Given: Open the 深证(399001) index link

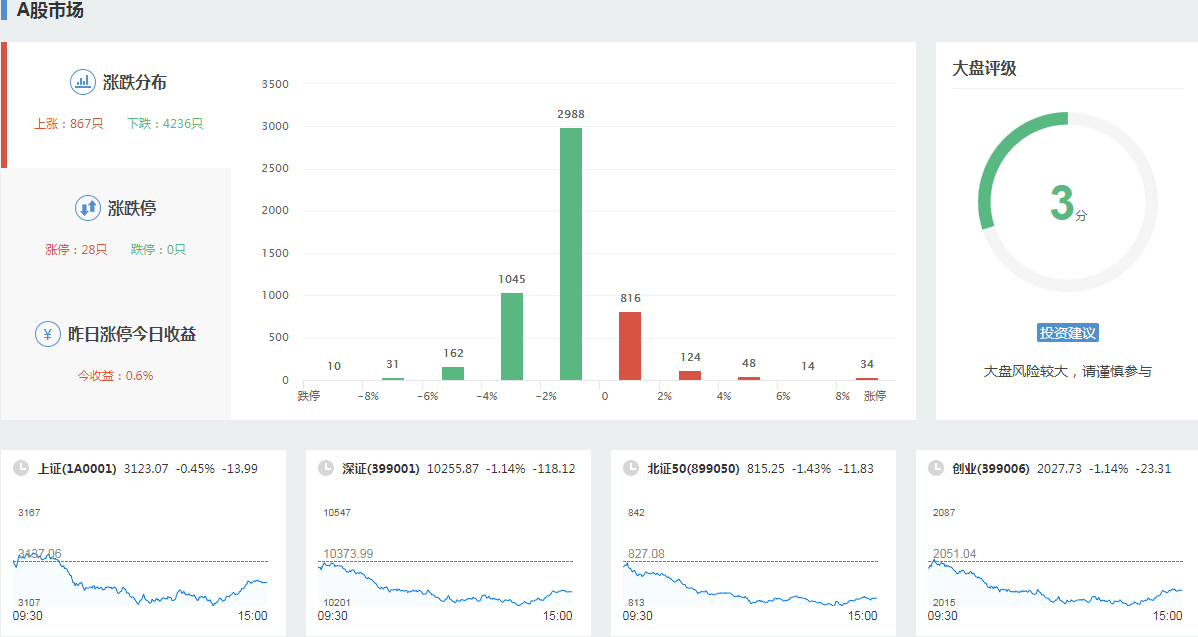Looking at the screenshot, I should coord(381,468).
